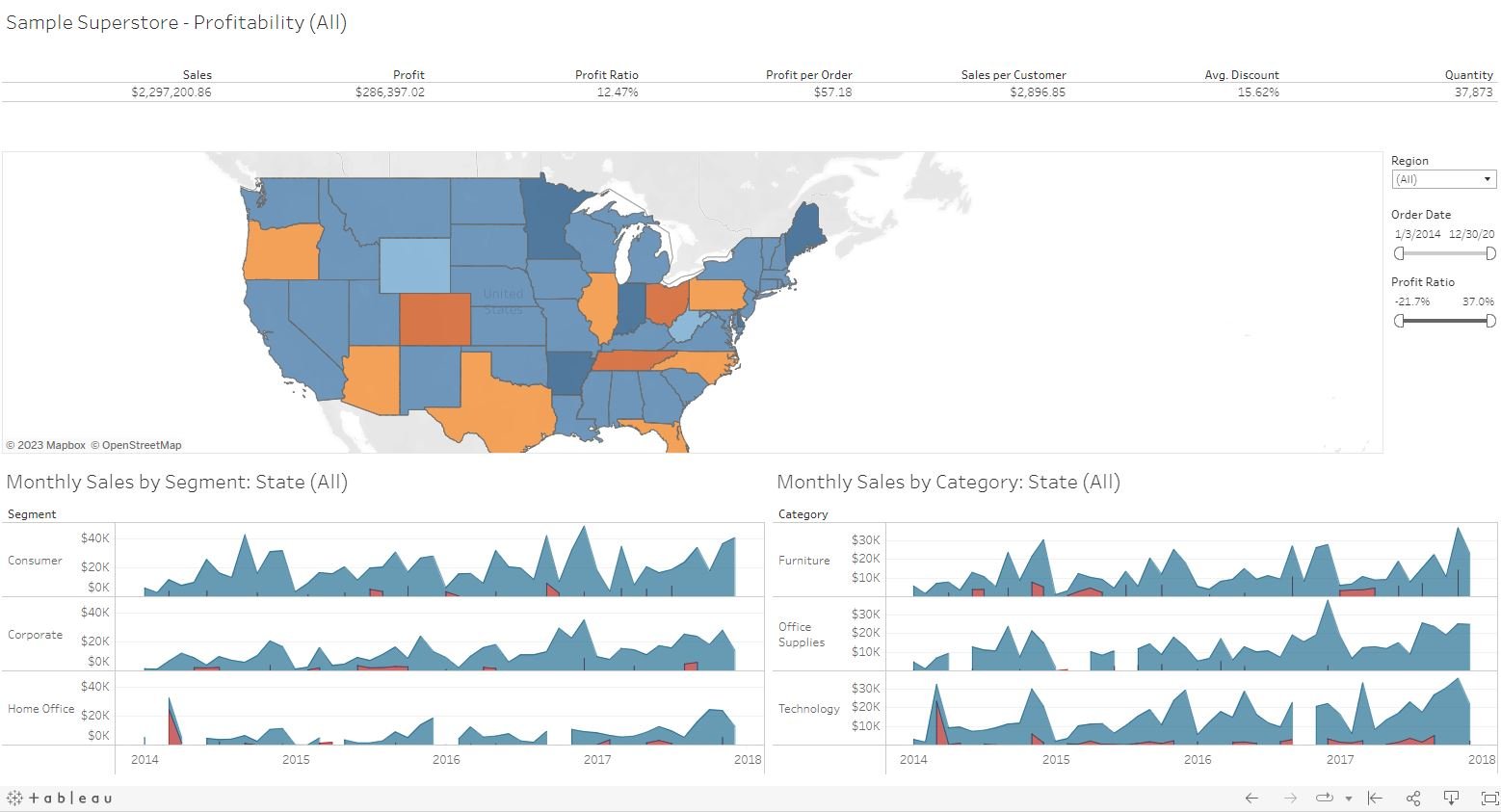The image size is (1501, 812).
Task: Click the Undo back arrow icon
Action: [x=1251, y=798]
